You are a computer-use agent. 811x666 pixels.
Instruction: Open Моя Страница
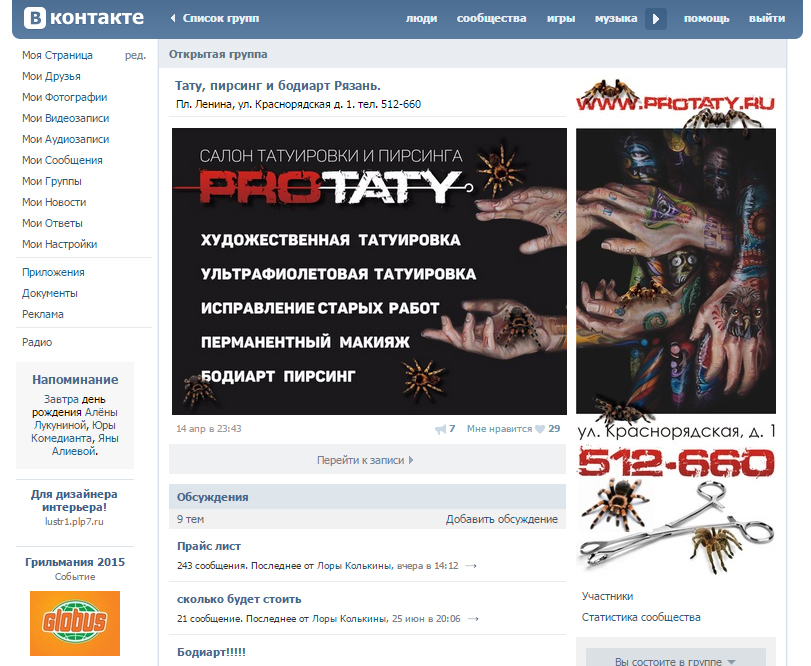pyautogui.click(x=57, y=55)
